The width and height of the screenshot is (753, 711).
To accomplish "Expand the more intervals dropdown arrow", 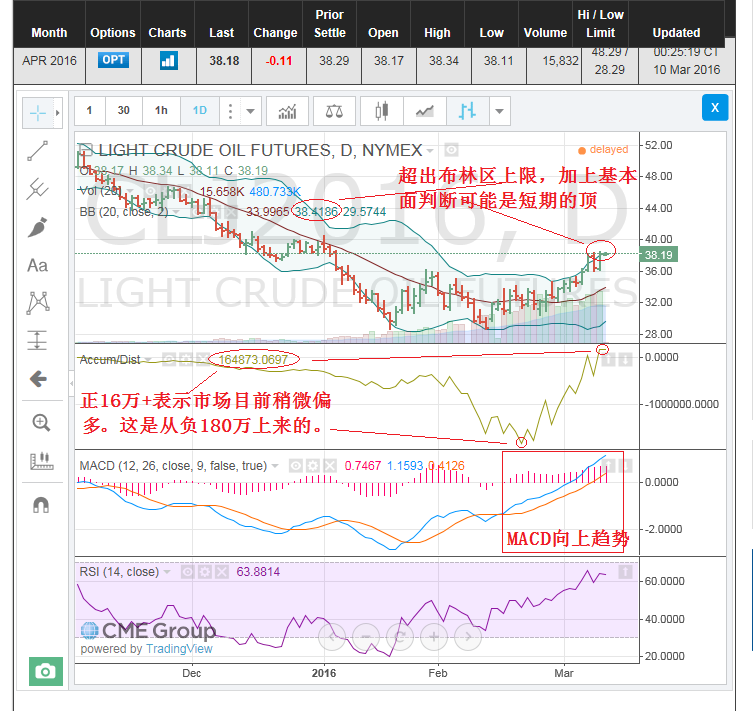I will [250, 110].
